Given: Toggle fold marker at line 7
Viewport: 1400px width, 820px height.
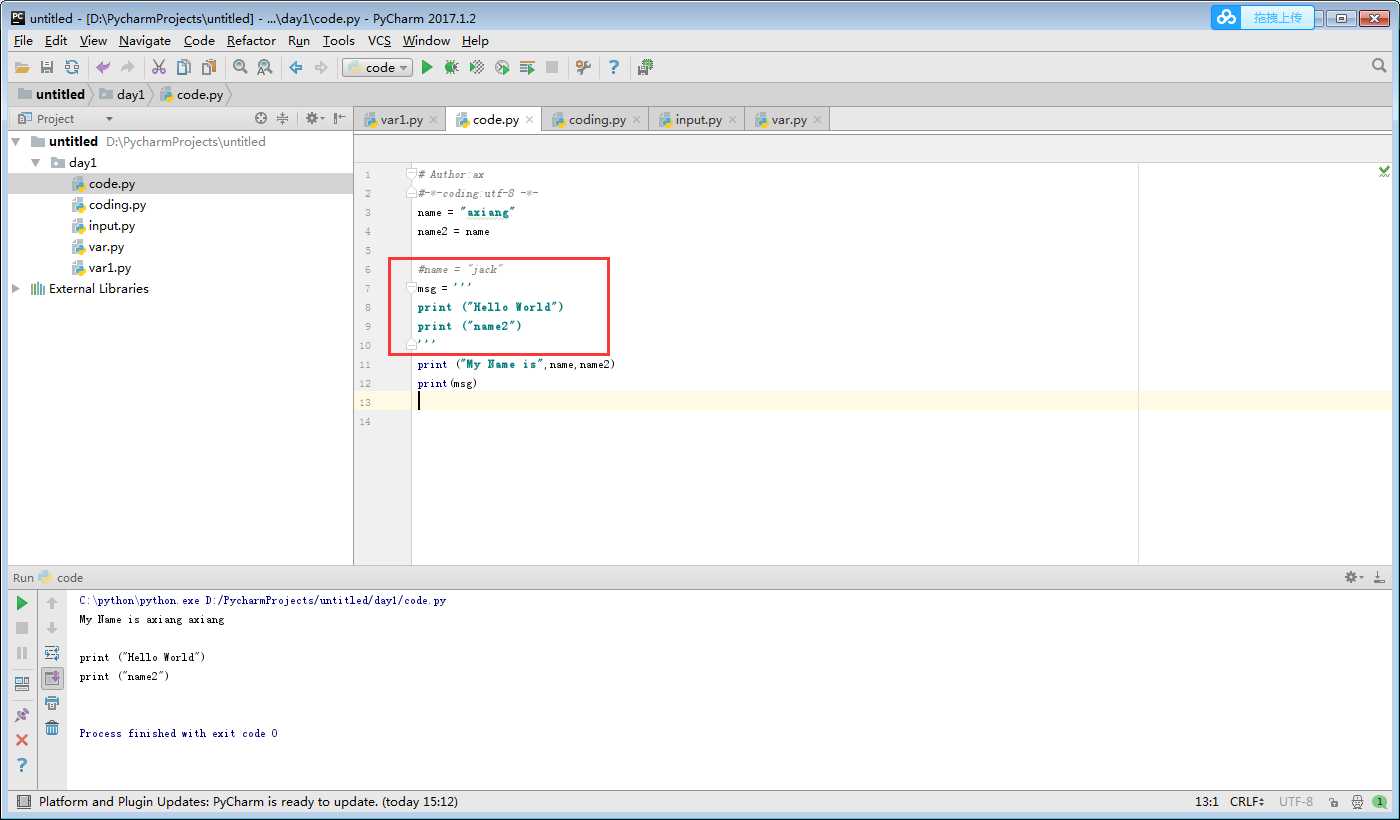Looking at the screenshot, I should click(x=411, y=288).
